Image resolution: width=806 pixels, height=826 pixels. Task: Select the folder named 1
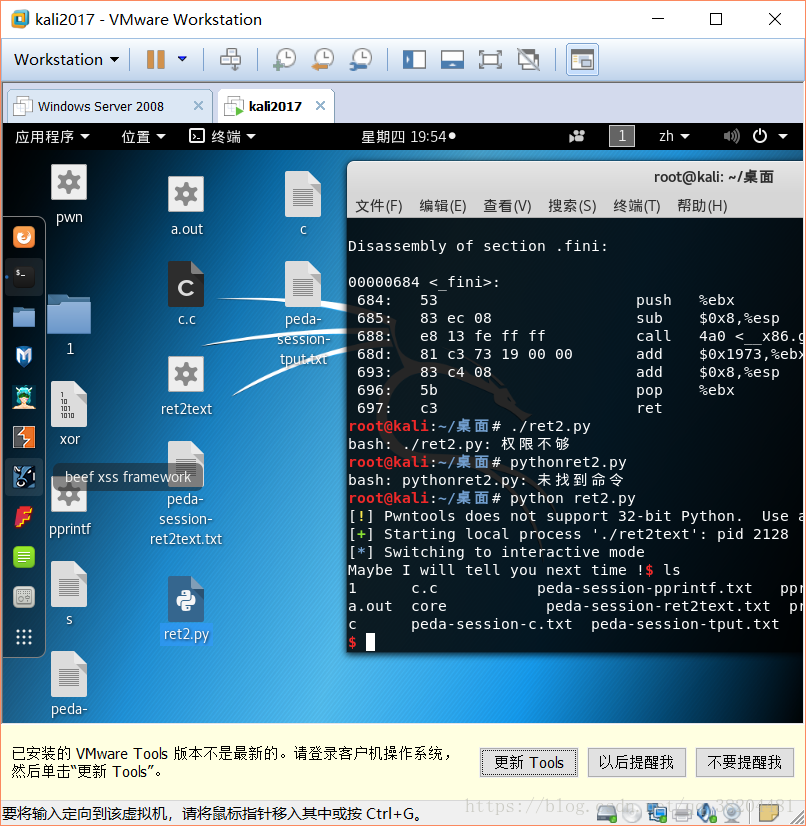coord(69,324)
